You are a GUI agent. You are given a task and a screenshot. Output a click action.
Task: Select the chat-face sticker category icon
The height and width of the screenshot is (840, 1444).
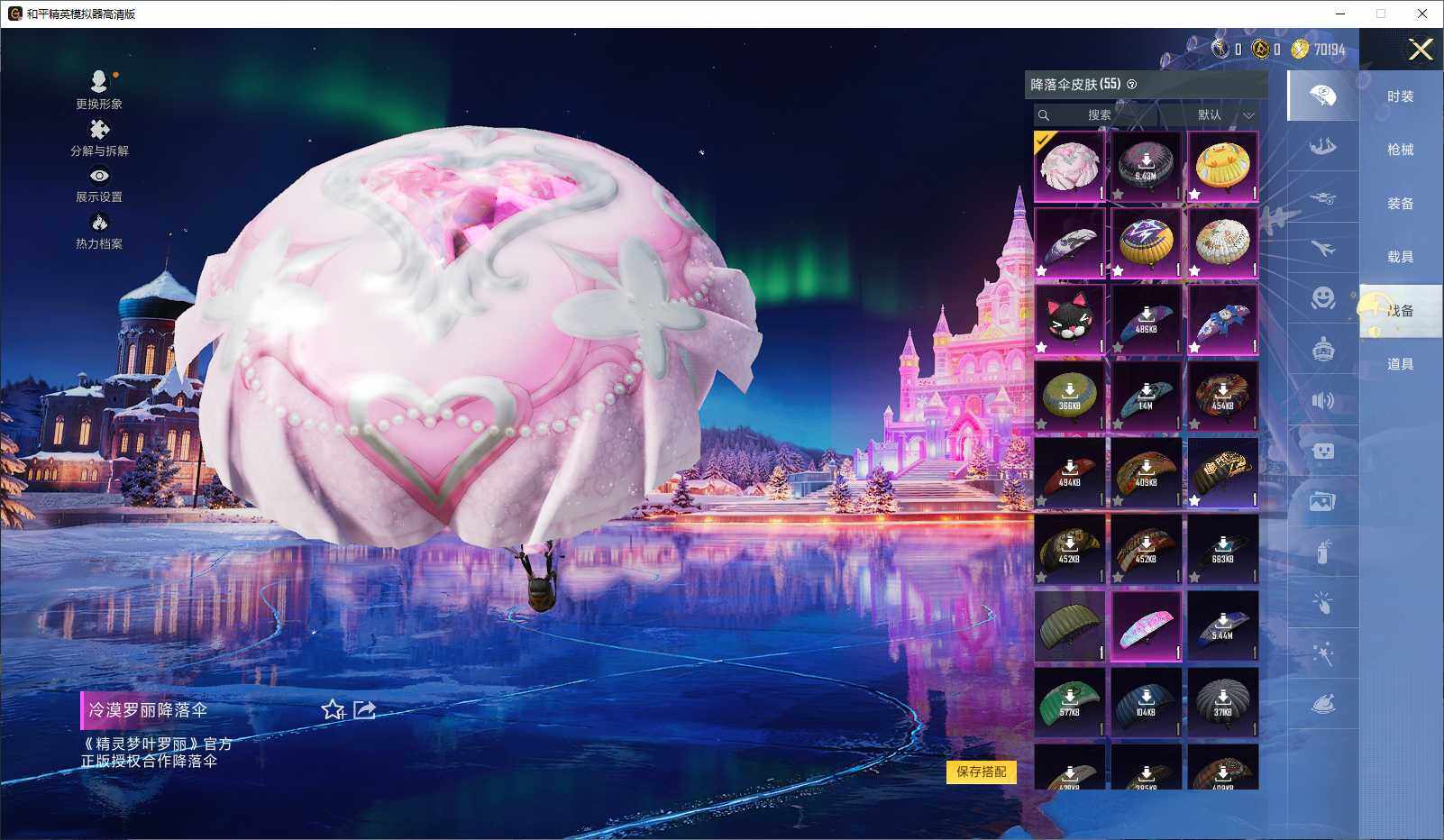[x=1322, y=451]
